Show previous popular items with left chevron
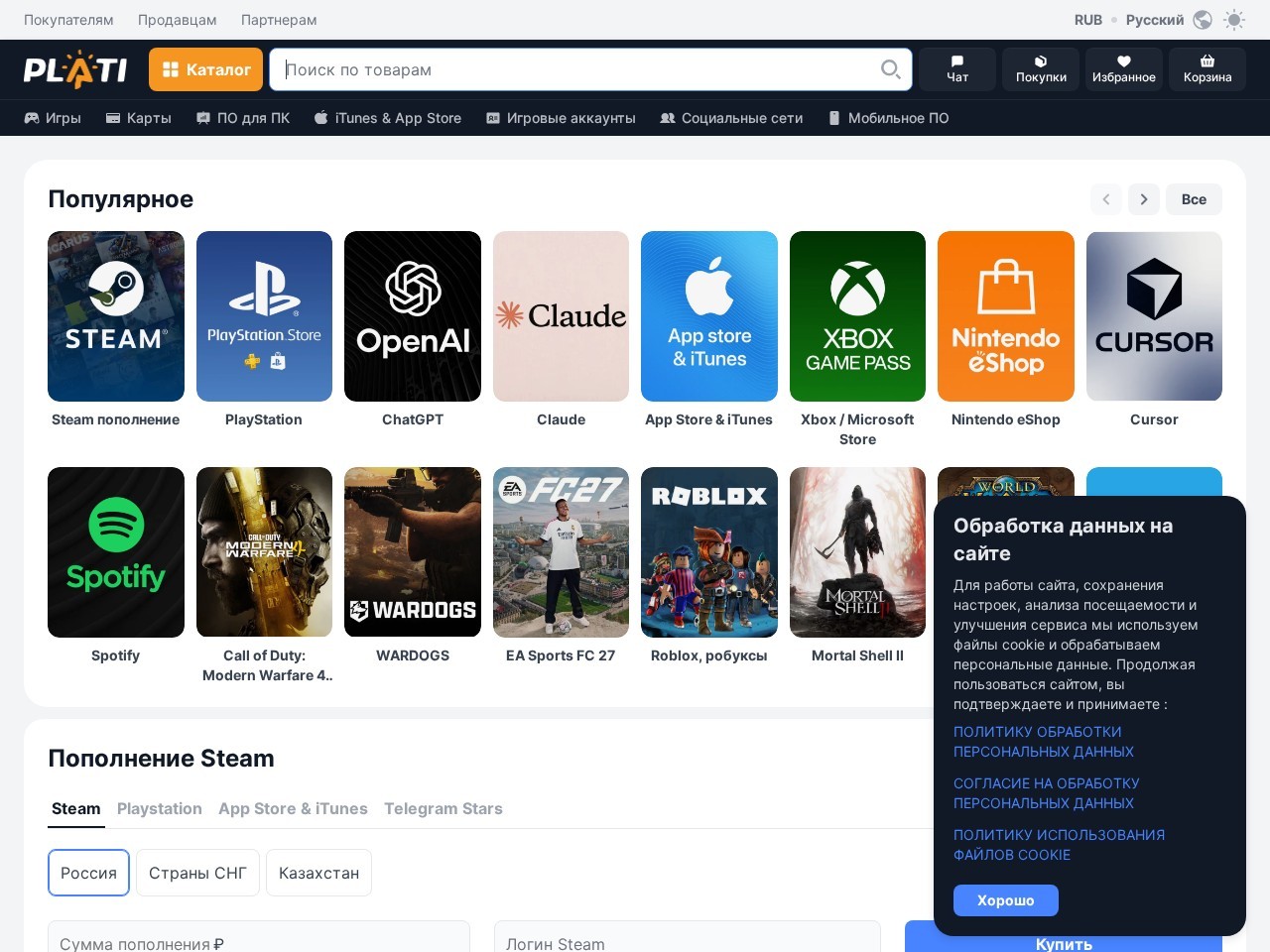Viewport: 1270px width, 952px height. [x=1106, y=199]
